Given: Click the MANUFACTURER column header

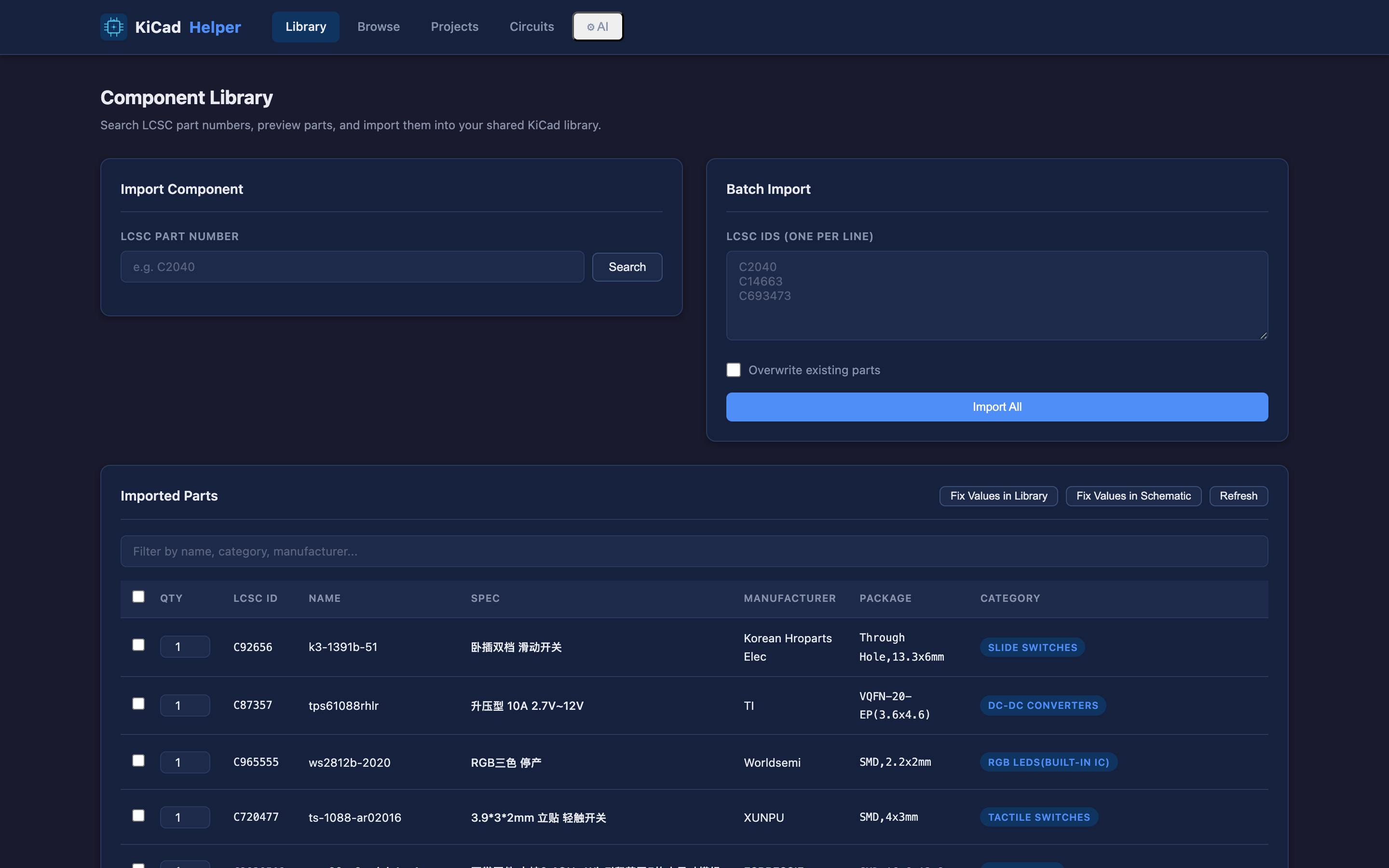Looking at the screenshot, I should [x=789, y=598].
